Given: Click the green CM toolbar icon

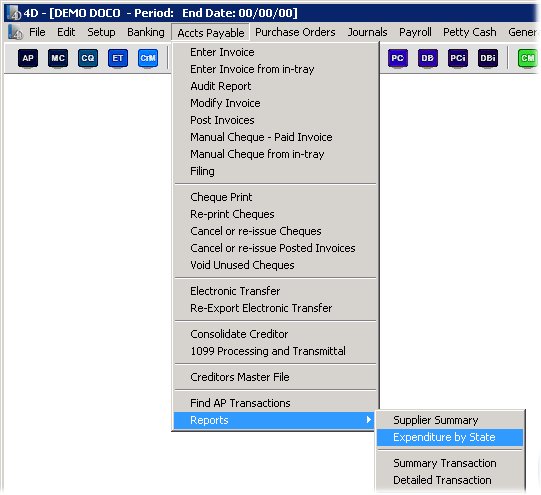Looking at the screenshot, I should (528, 58).
